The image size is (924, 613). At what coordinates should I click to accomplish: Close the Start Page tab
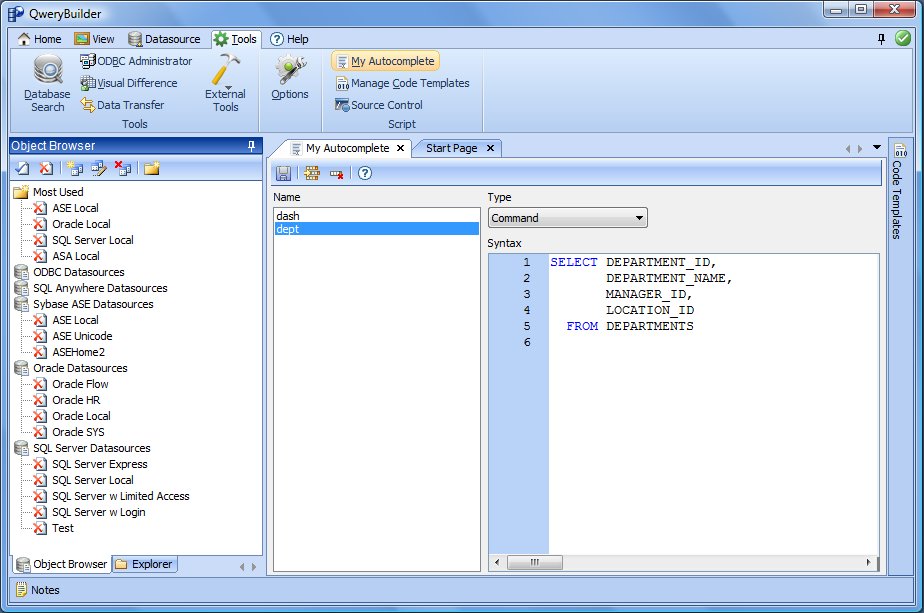(x=490, y=148)
